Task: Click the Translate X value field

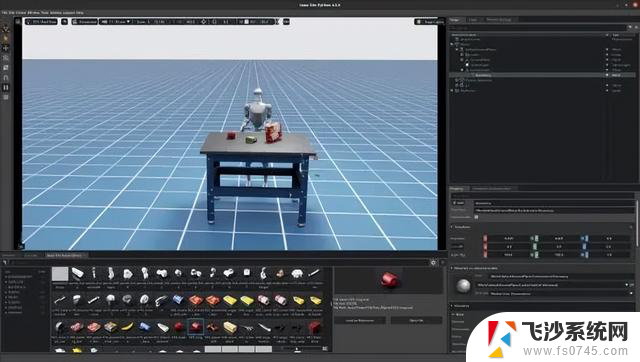Action: click(x=509, y=238)
